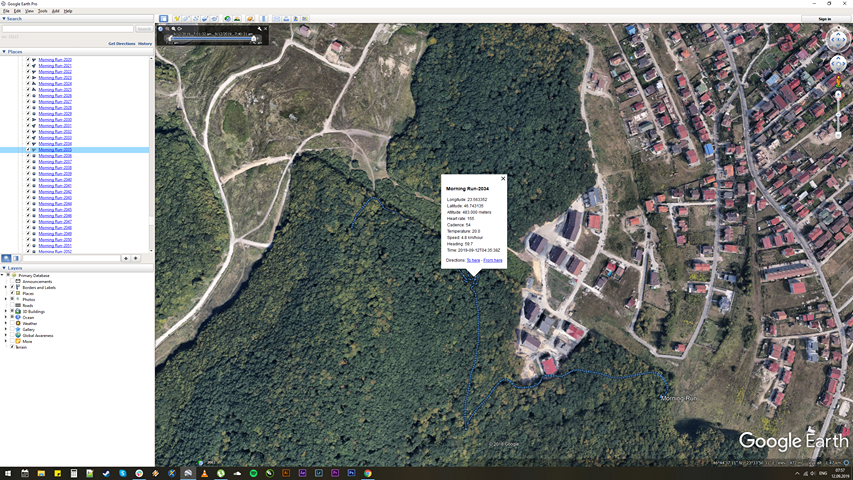853x480 pixels.
Task: Click the time slider options wrench icon
Action: 260,29
